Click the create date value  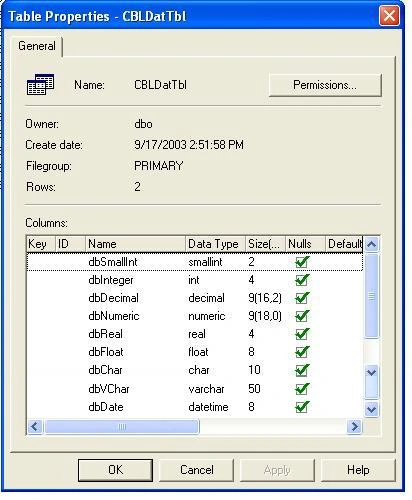click(189, 145)
